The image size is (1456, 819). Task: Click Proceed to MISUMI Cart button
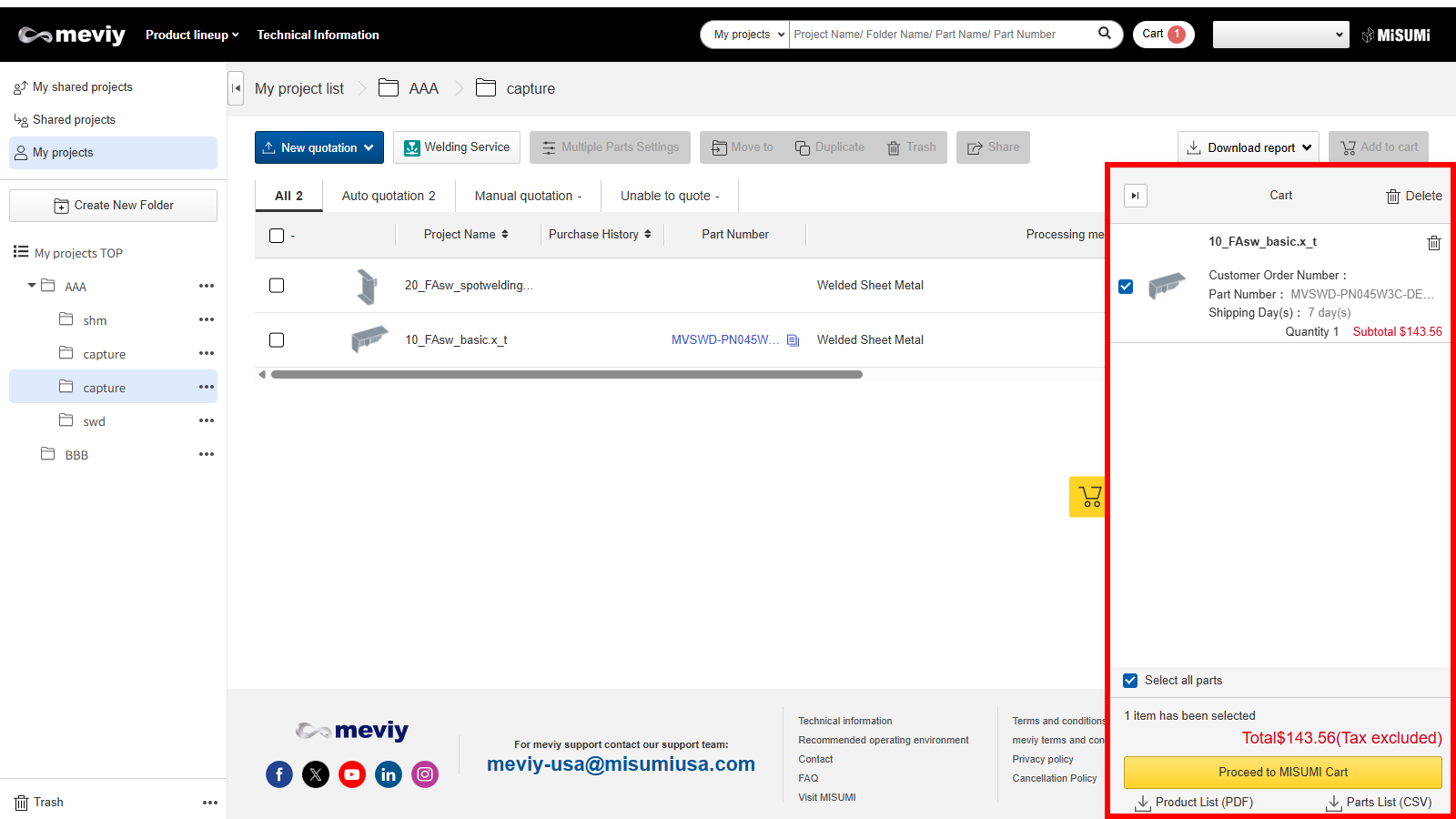tap(1282, 772)
